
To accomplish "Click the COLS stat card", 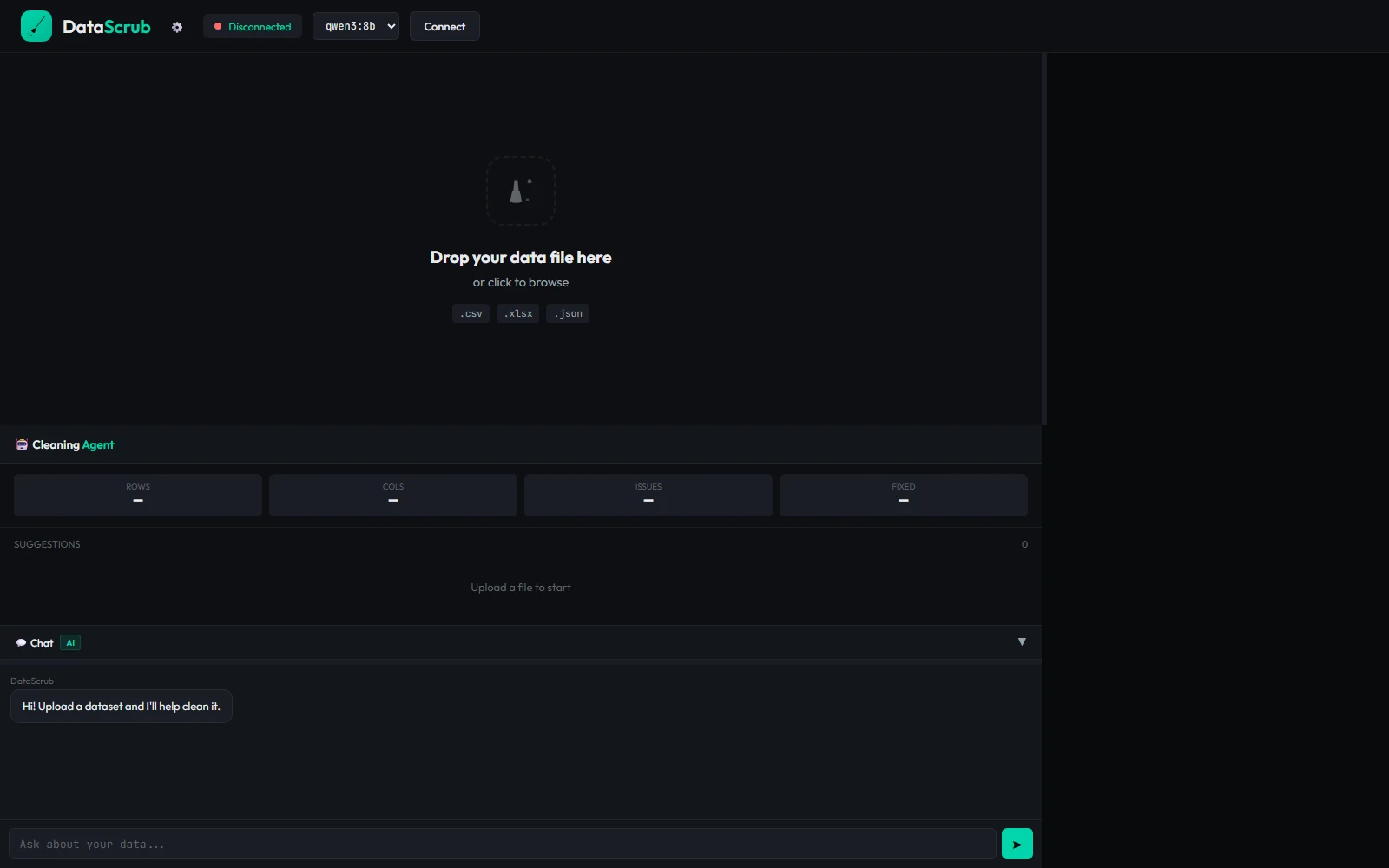I will click(393, 495).
